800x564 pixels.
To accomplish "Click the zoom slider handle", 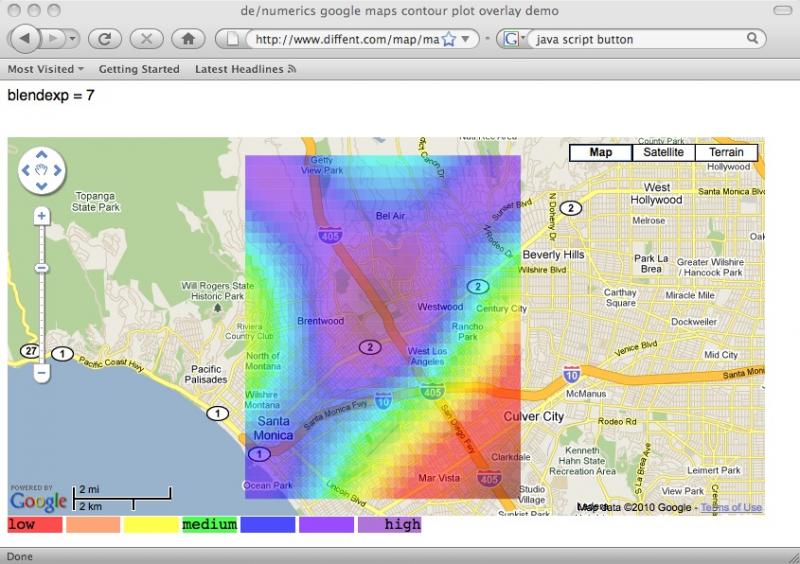I will (41, 268).
